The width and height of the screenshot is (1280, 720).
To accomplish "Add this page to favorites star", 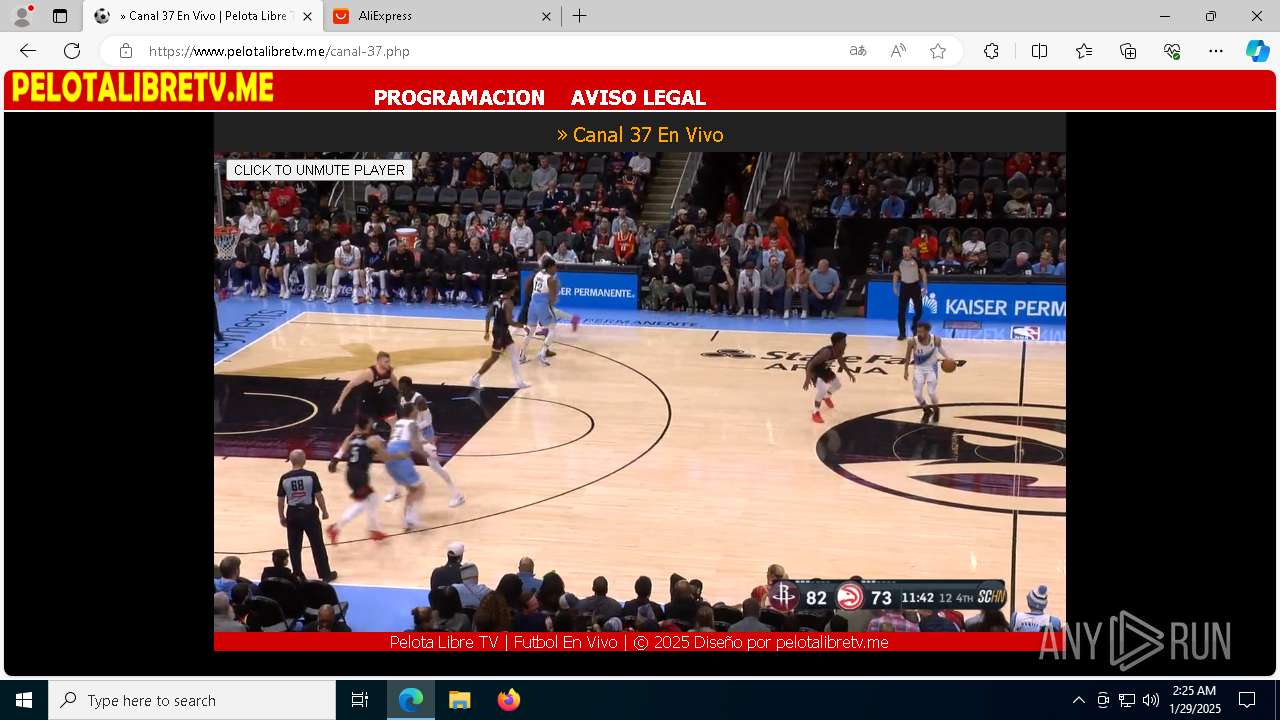I will coord(938,51).
